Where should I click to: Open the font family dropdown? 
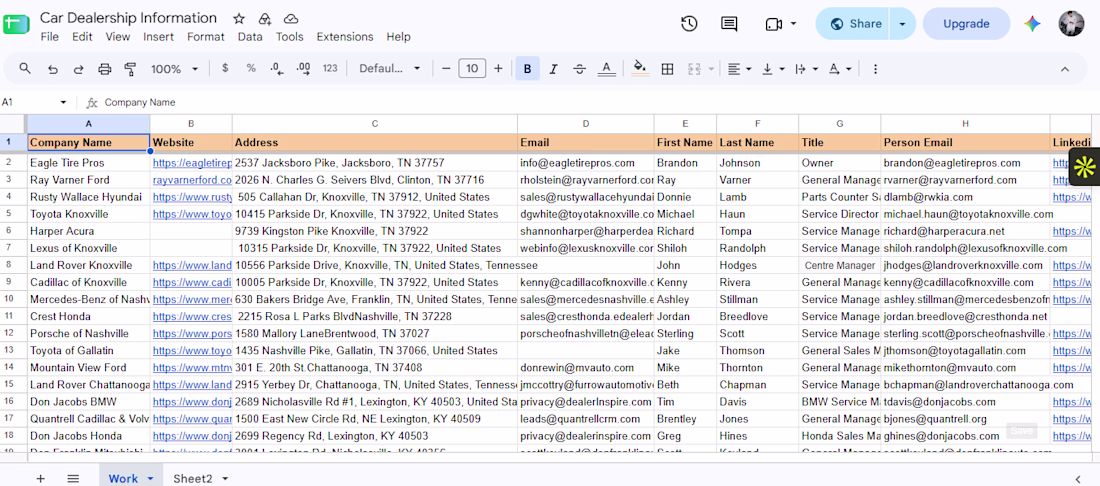point(389,68)
